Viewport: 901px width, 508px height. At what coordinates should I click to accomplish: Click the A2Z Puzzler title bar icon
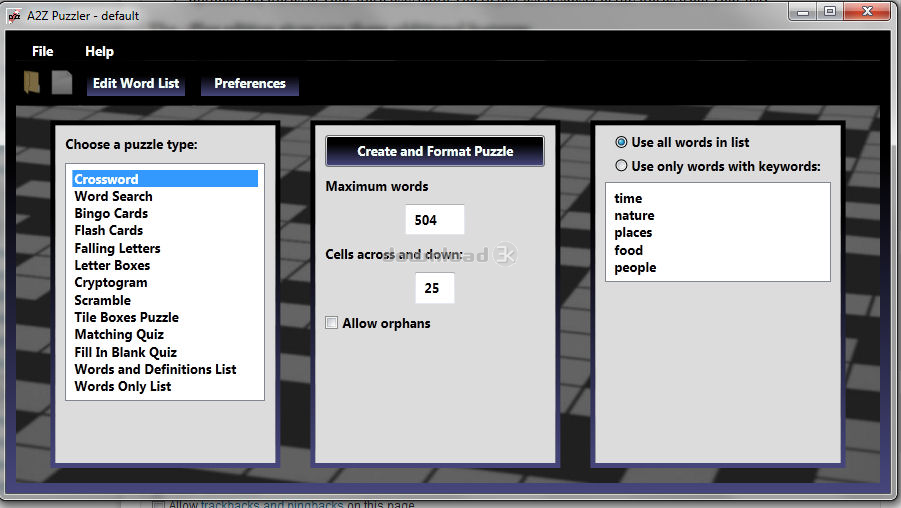(x=14, y=16)
